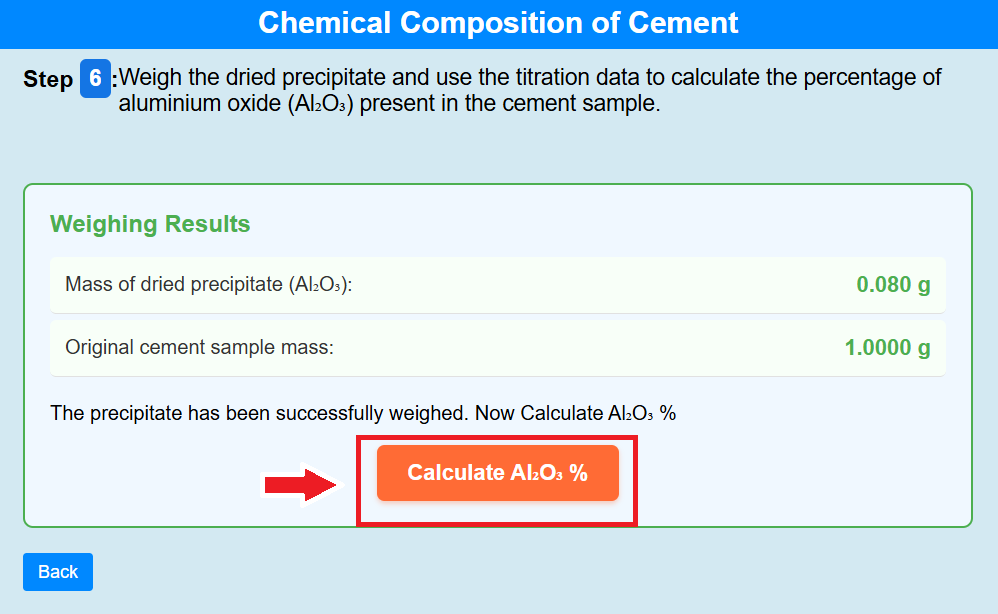998x614 pixels.
Task: Go back with the Back button
Action: click(x=58, y=572)
